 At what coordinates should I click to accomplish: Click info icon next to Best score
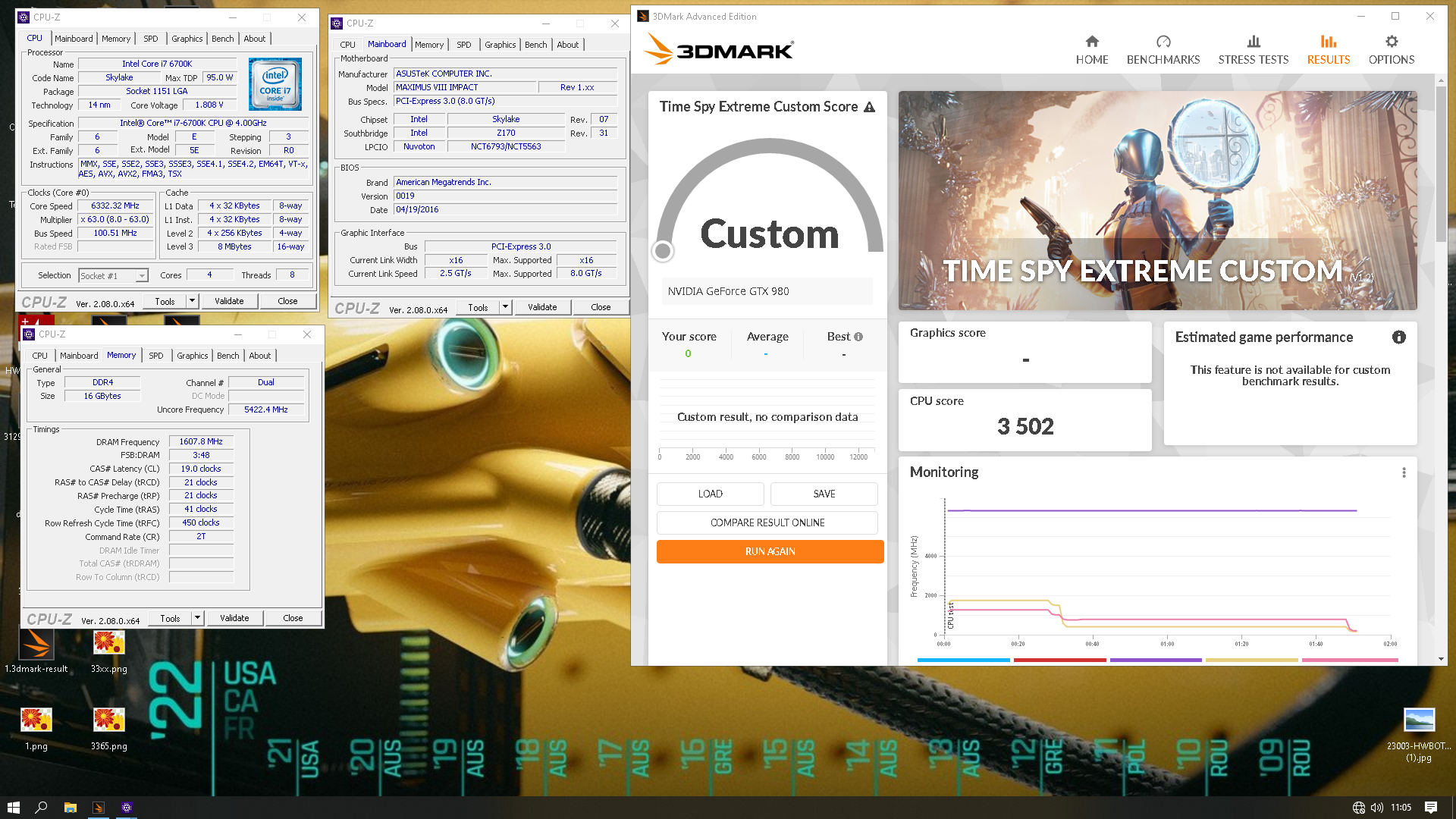858,337
